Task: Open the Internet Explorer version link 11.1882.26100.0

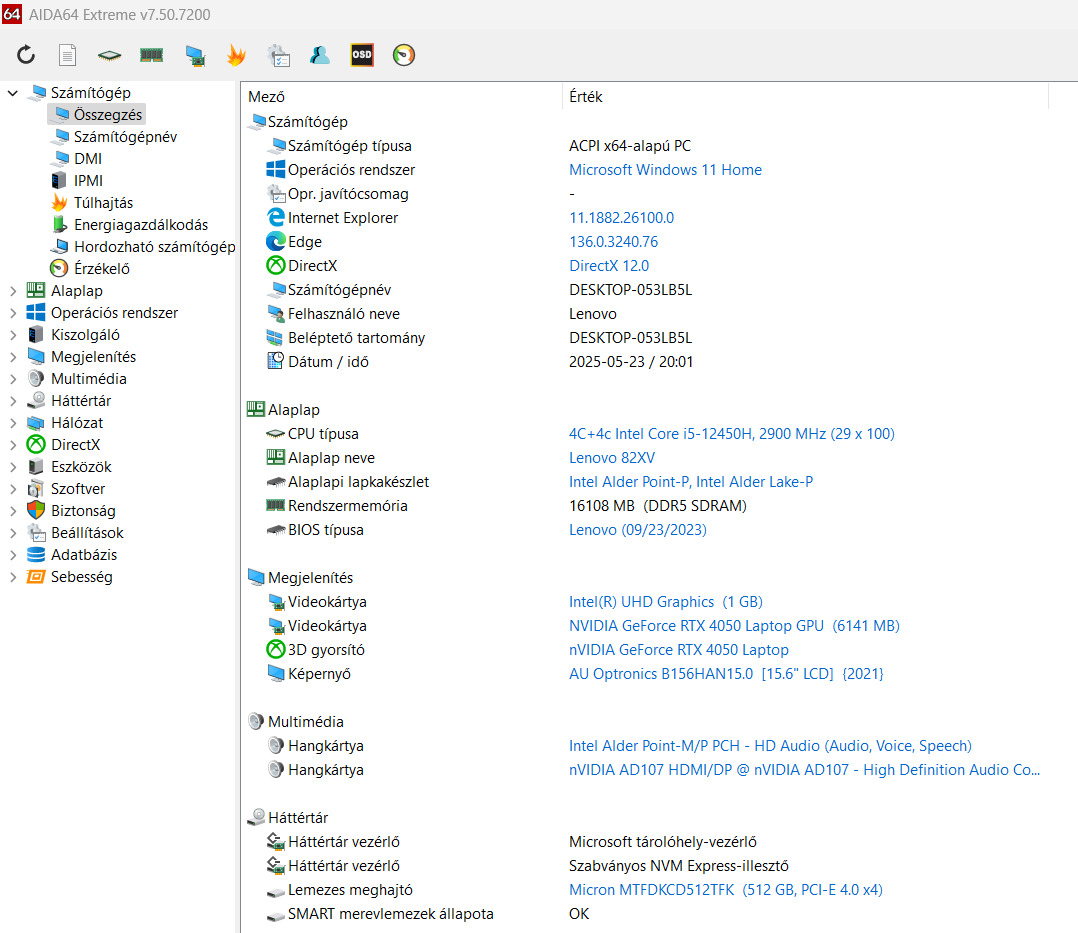Action: point(622,218)
